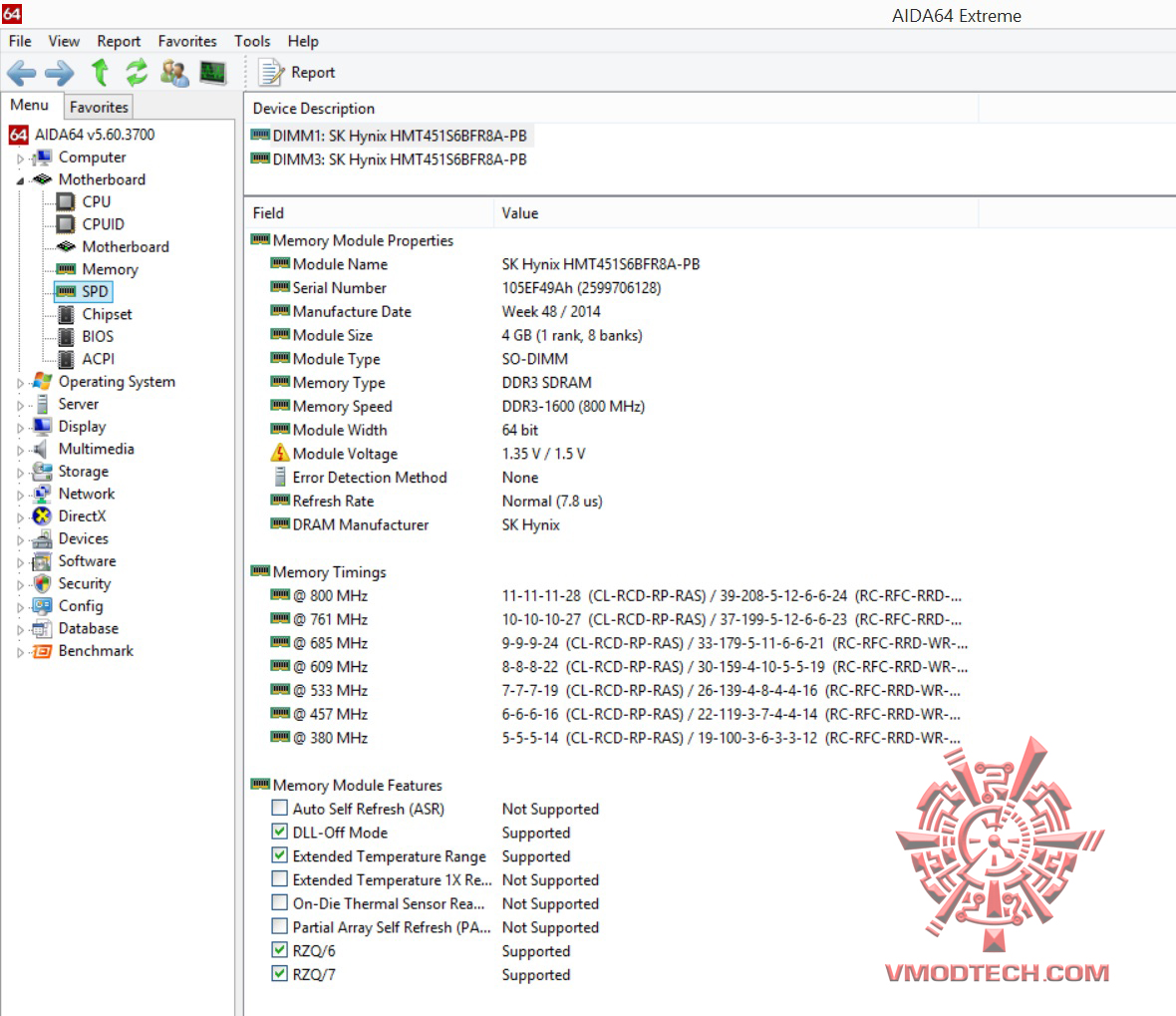
Task: Expand the Operating System node
Action: (x=20, y=383)
